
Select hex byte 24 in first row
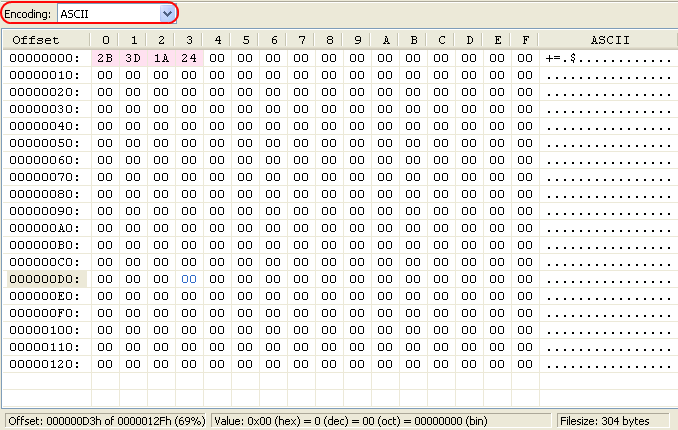189,58
